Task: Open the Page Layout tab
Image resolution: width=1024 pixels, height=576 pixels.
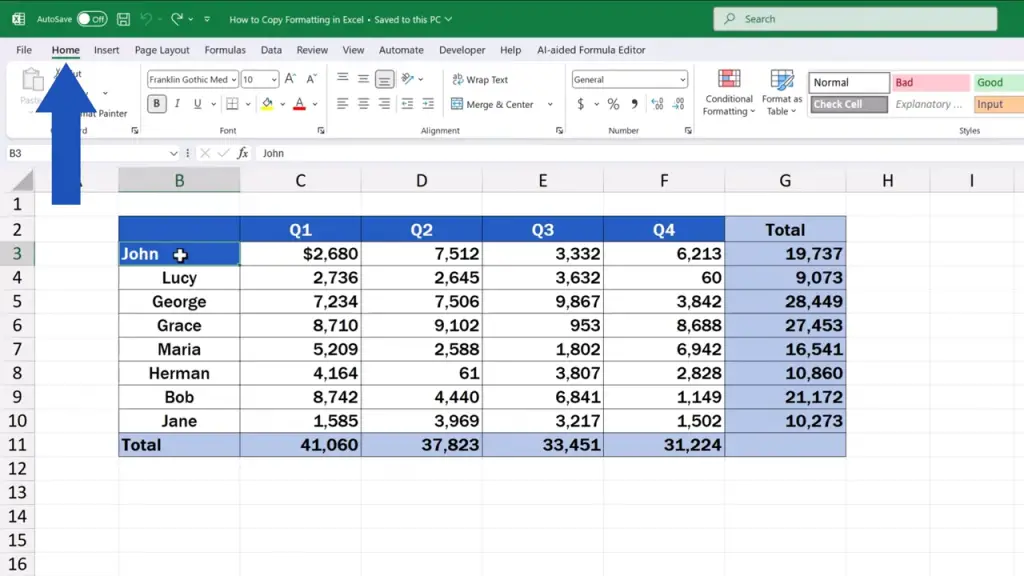Action: point(162,50)
